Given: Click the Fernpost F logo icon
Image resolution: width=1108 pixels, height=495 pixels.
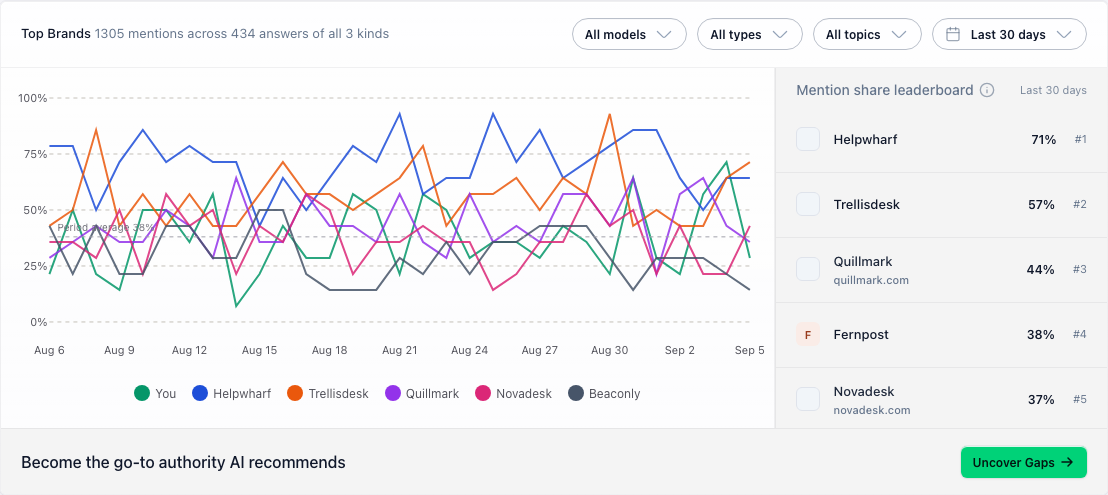Looking at the screenshot, I should pos(808,335).
